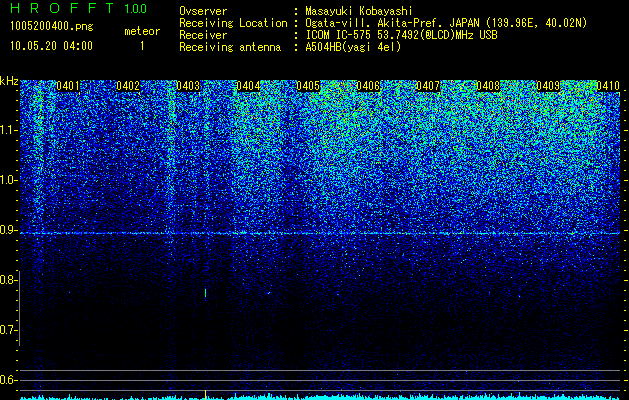Click the HROFFT 1.00 title text
This screenshot has width=629, height=400.
(78, 8)
